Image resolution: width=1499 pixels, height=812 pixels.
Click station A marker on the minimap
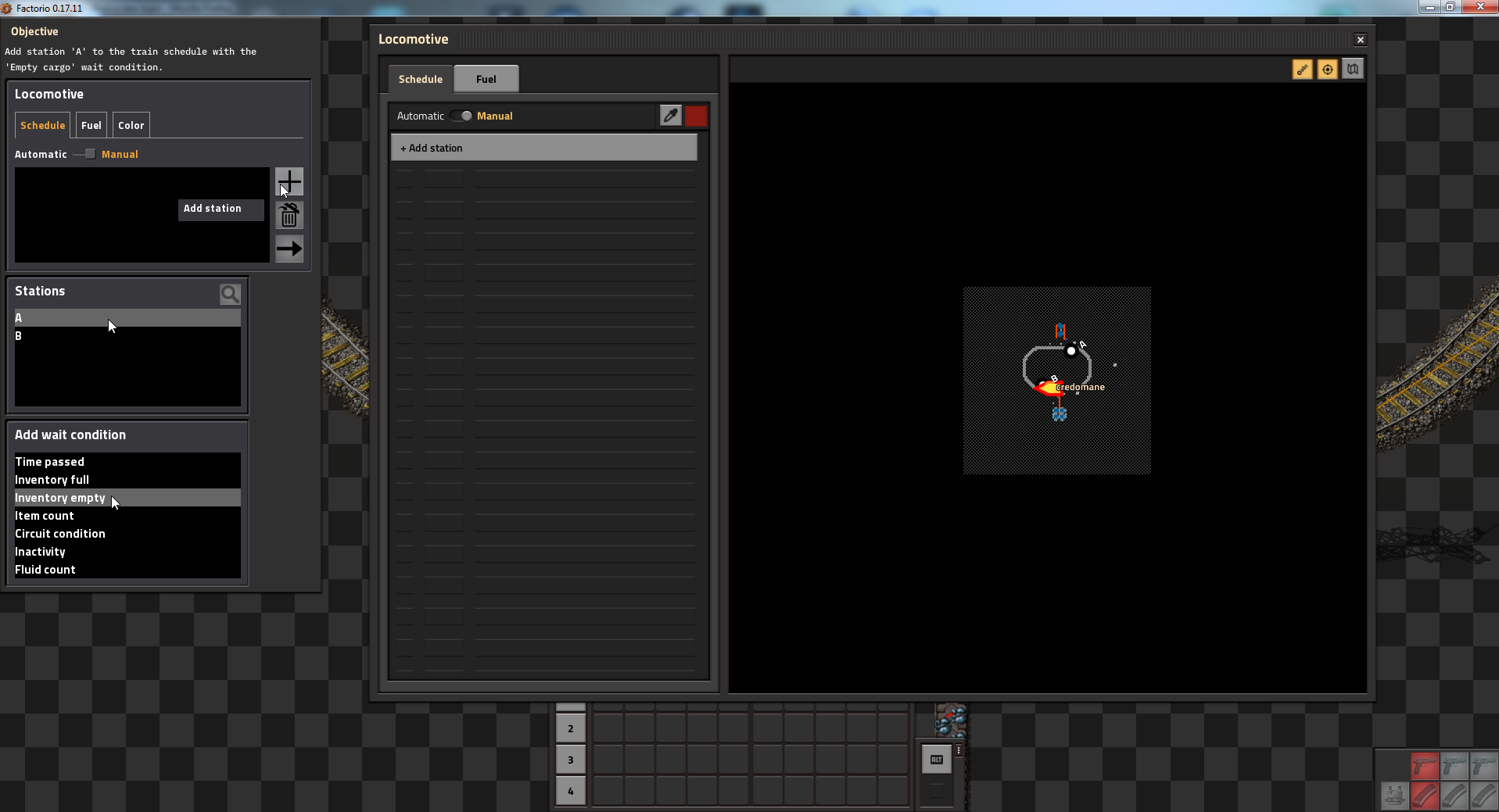[x=1071, y=351]
